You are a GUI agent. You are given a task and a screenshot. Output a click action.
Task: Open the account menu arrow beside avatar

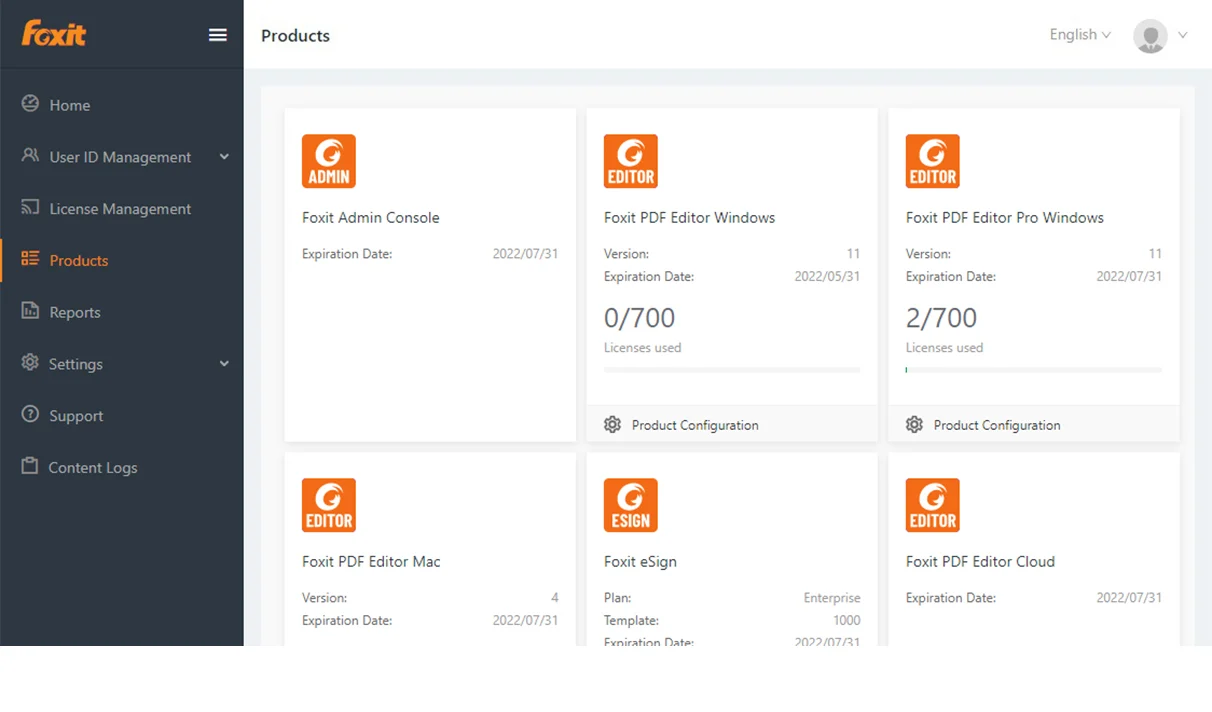[1183, 35]
